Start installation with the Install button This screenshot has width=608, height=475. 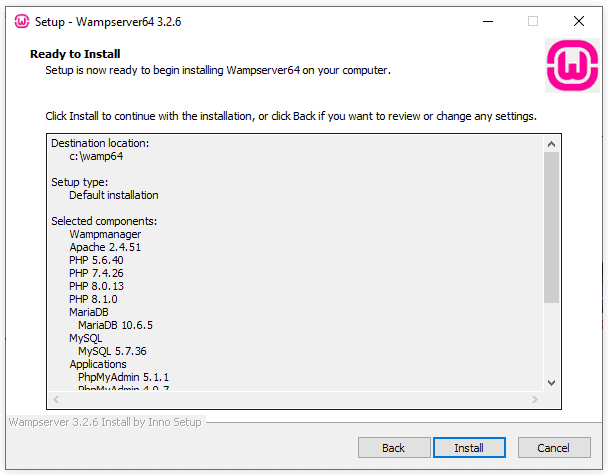point(469,448)
